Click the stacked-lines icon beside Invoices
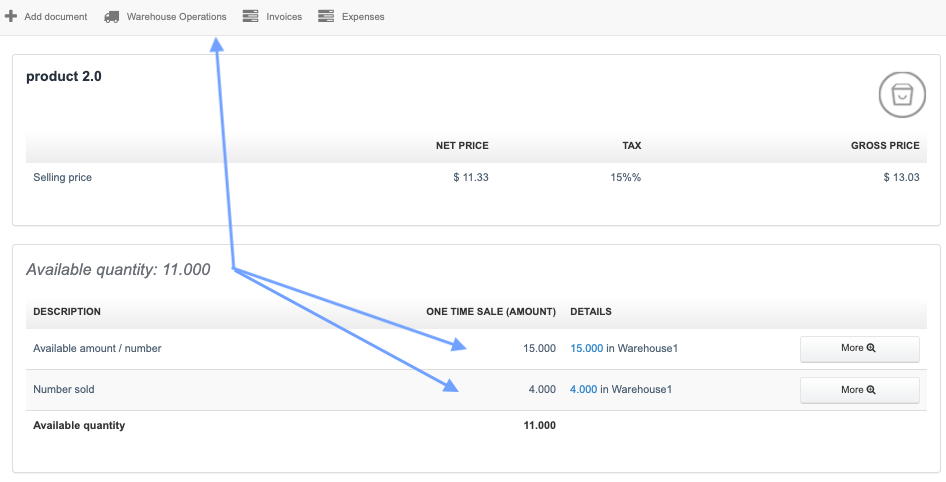This screenshot has width=946, height=482. (250, 17)
